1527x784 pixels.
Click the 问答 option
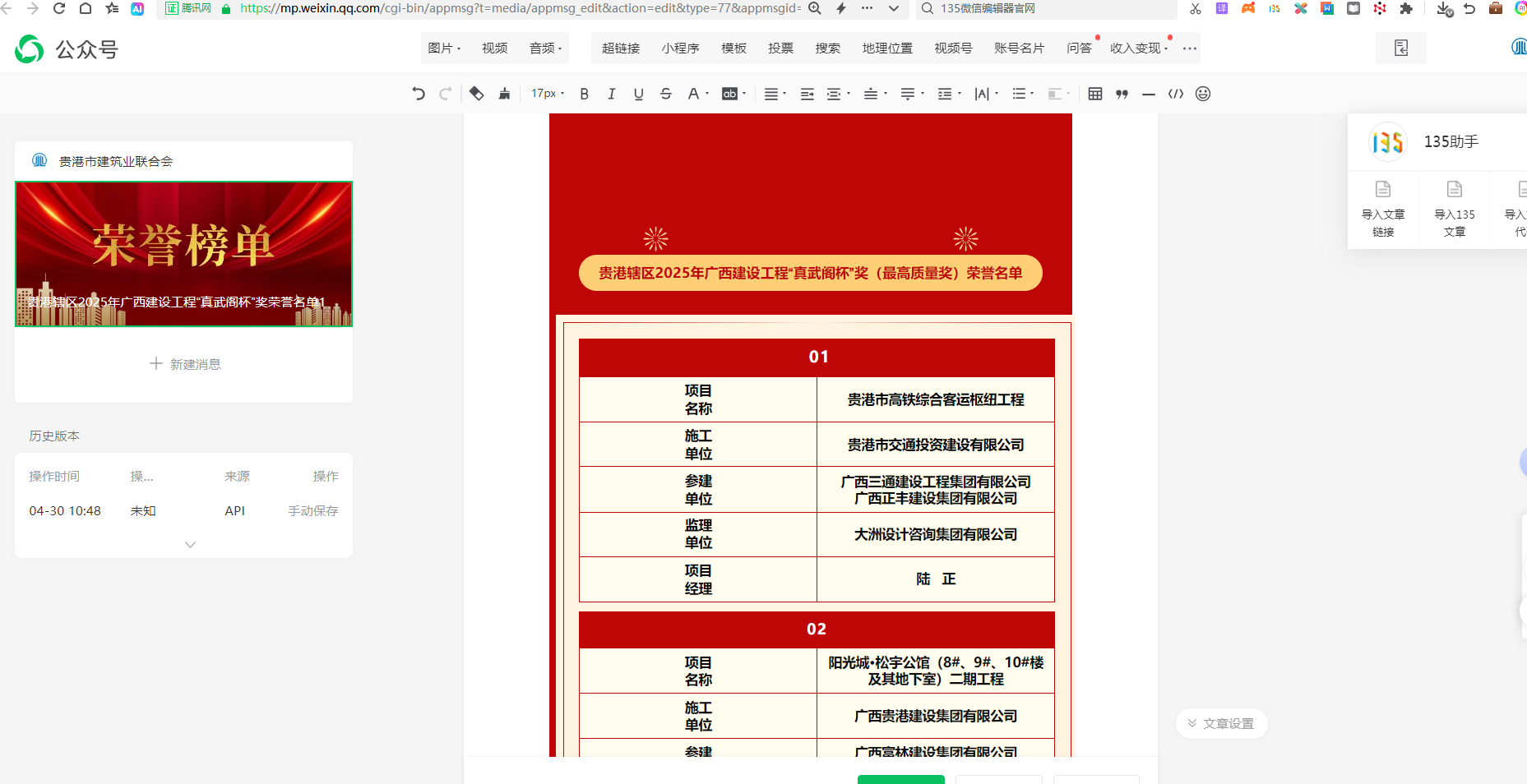tap(1079, 48)
